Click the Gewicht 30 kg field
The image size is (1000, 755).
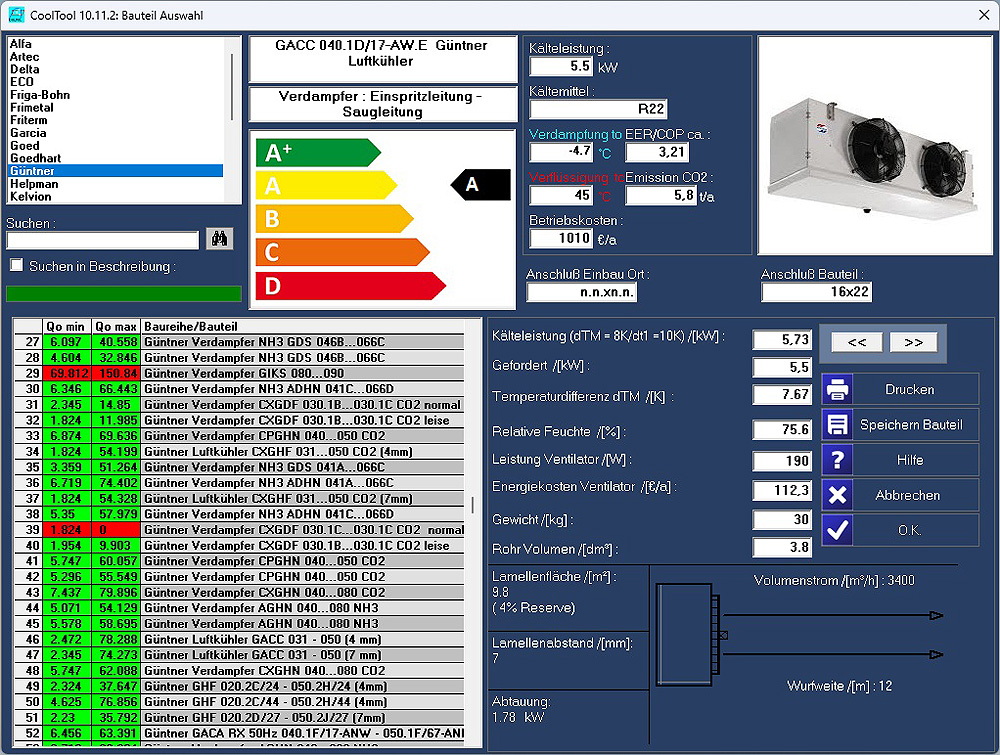point(782,520)
